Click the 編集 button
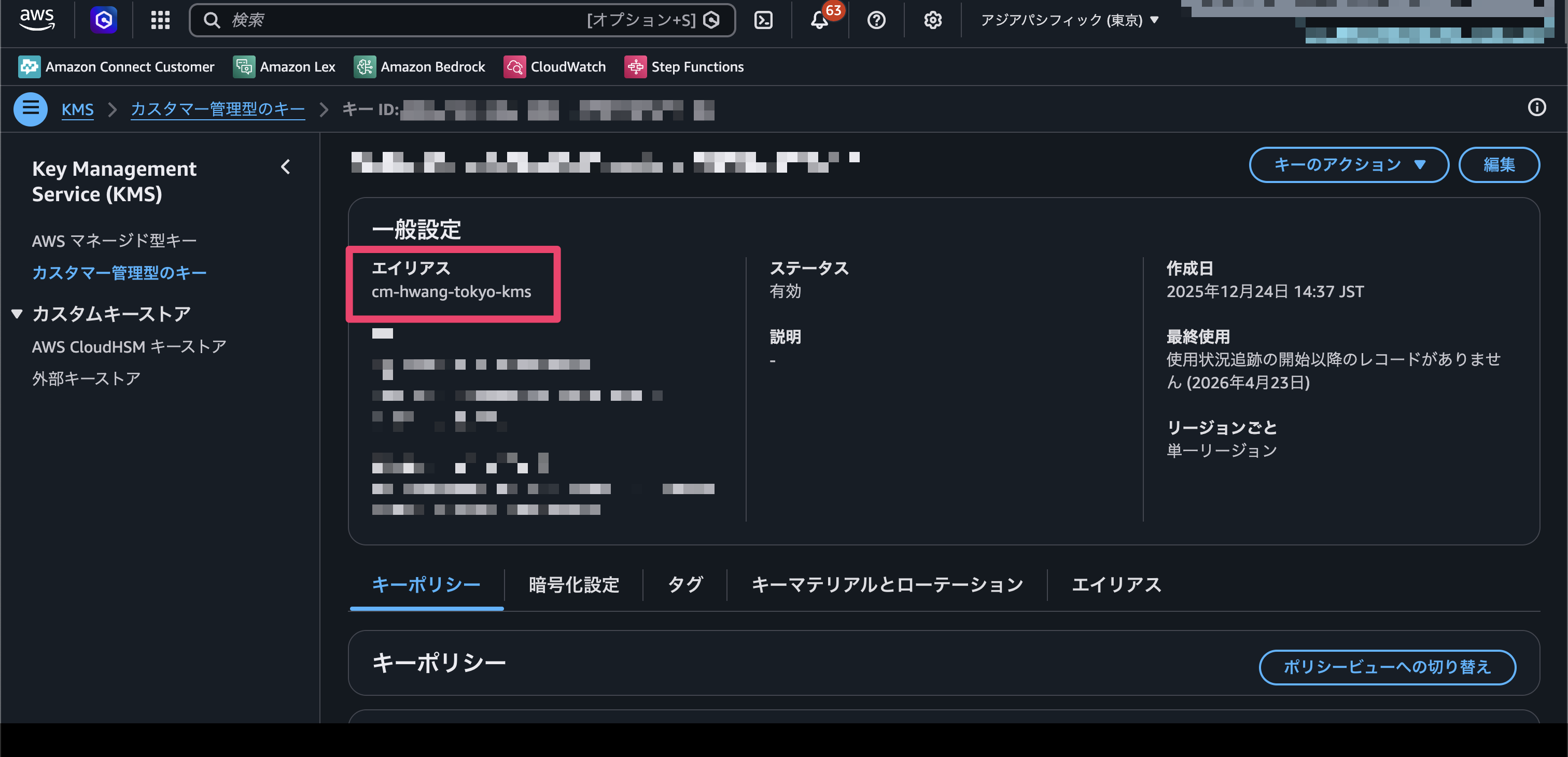1568x757 pixels. (1499, 164)
